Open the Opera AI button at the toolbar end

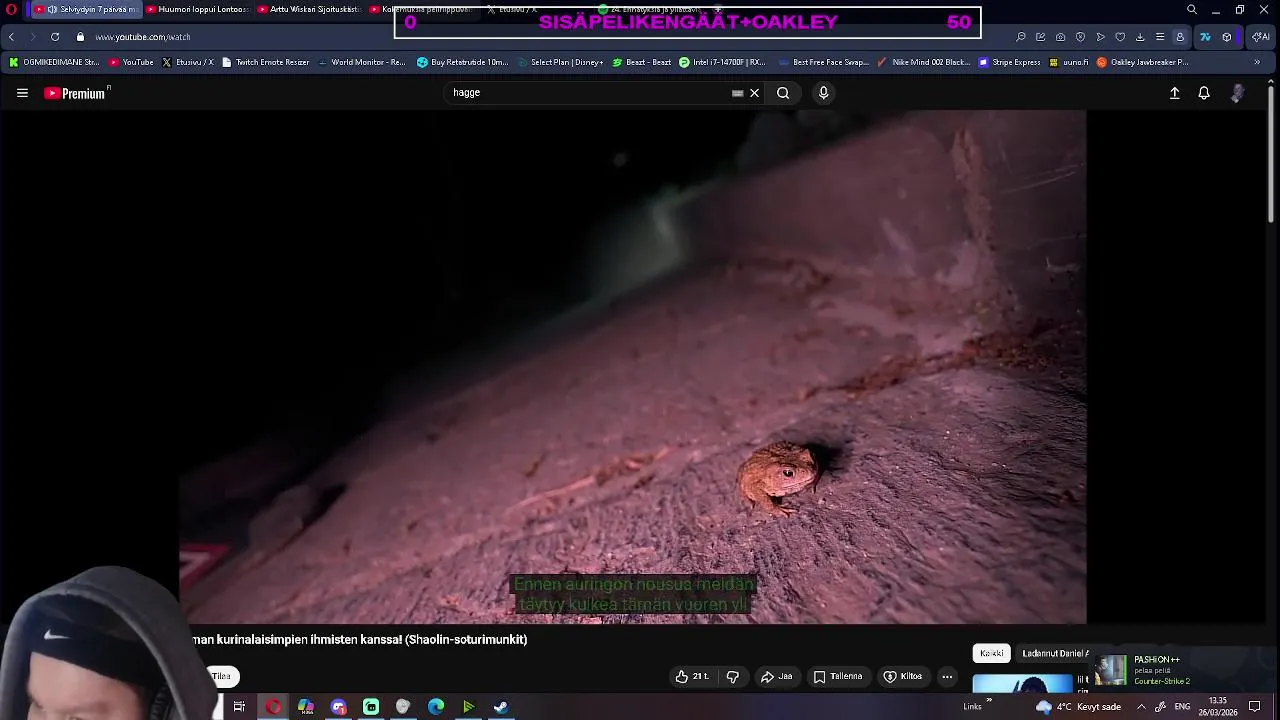[x=1260, y=37]
